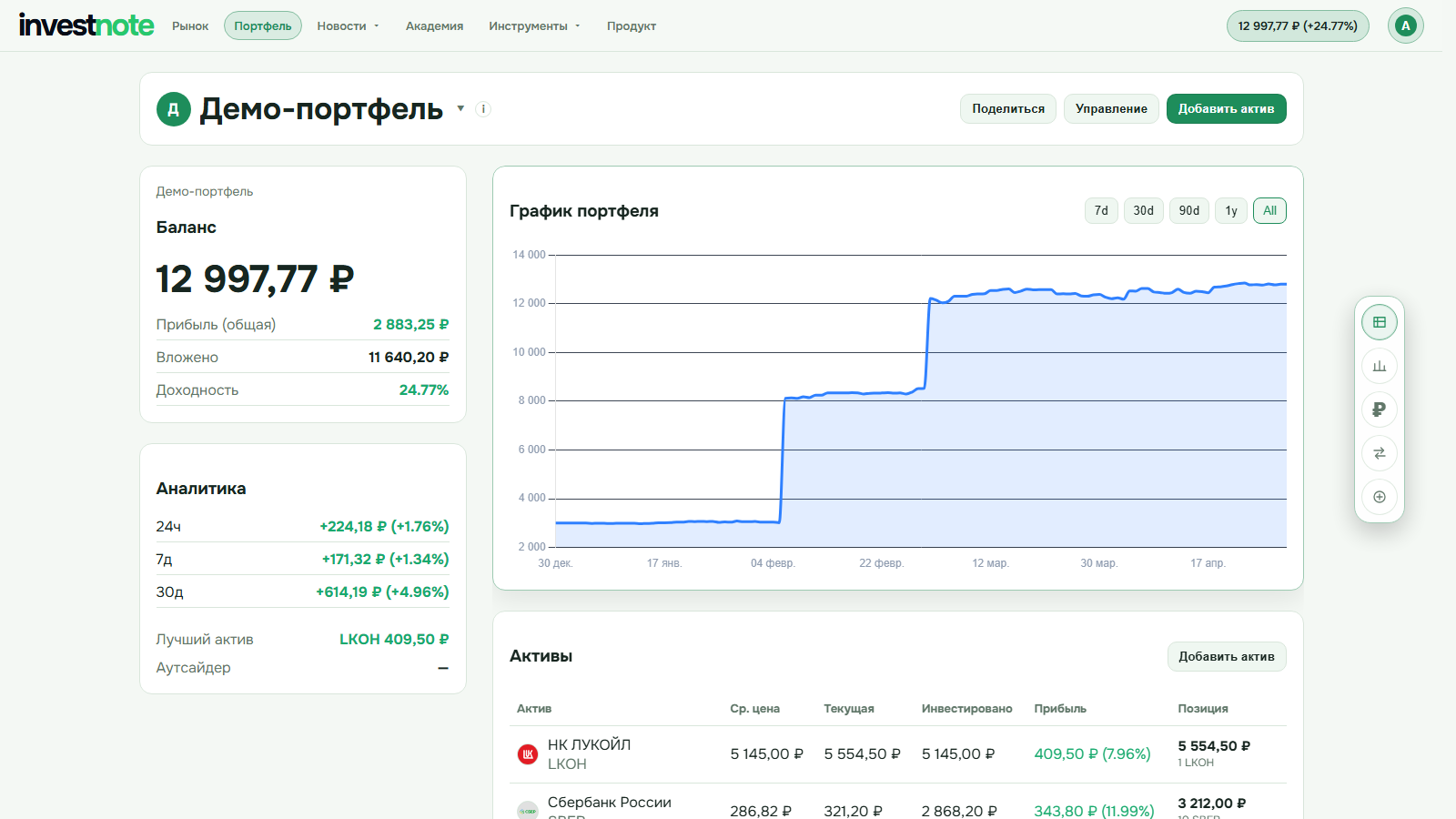Select the 1y chart range
The height and width of the screenshot is (819, 1456).
[1231, 211]
